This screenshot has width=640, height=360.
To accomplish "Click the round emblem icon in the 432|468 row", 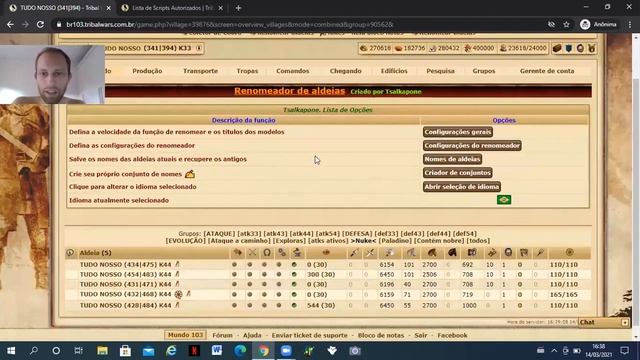I will [178, 294].
